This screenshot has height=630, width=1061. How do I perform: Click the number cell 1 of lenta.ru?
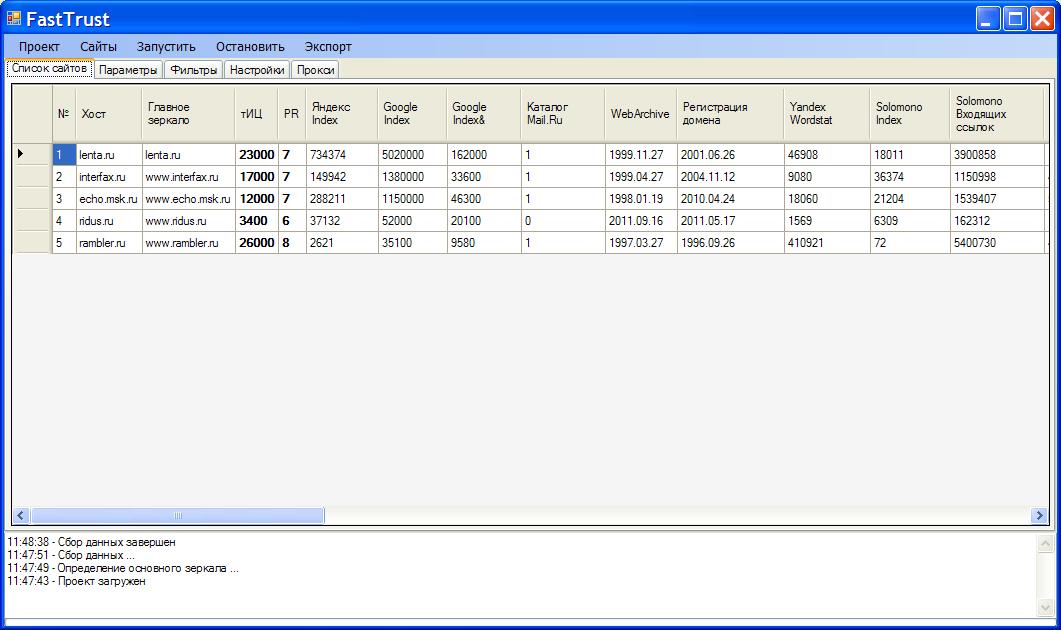click(x=64, y=154)
